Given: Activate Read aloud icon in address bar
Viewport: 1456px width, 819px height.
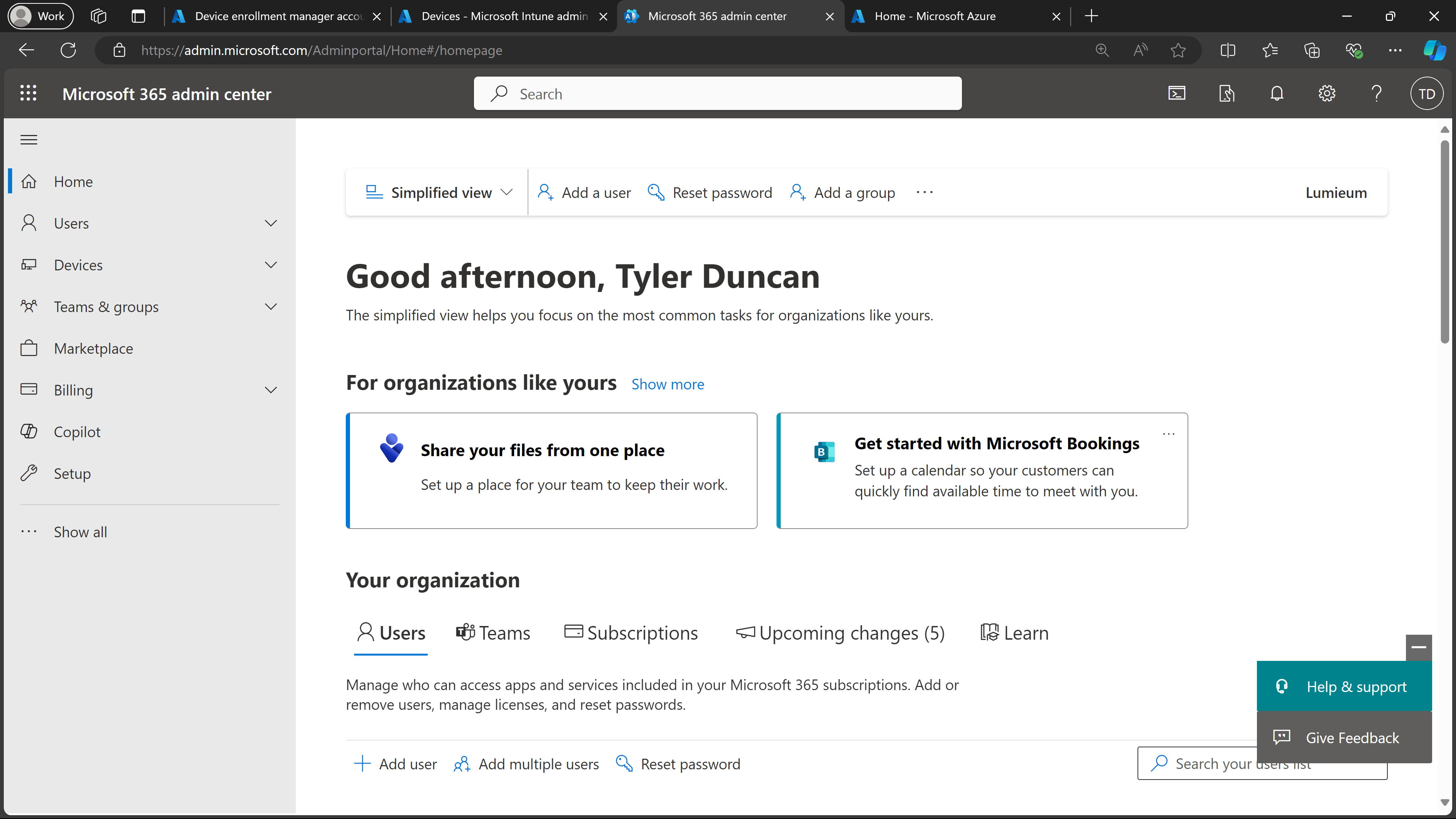Looking at the screenshot, I should coord(1140,50).
